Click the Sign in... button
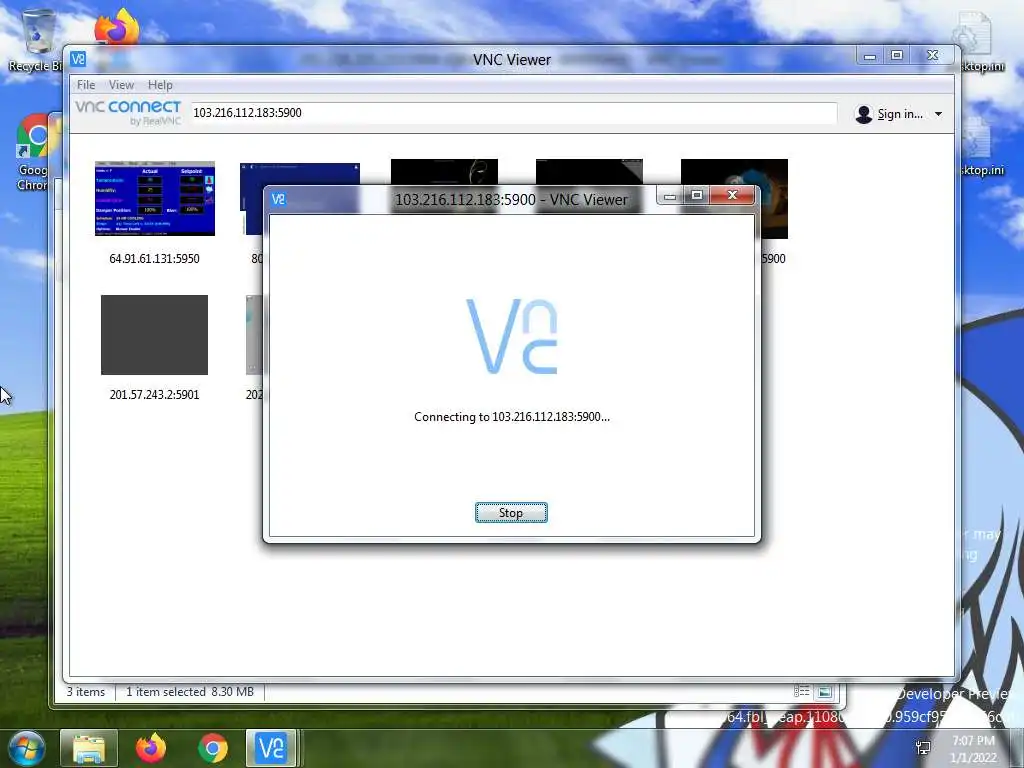 [x=889, y=114]
